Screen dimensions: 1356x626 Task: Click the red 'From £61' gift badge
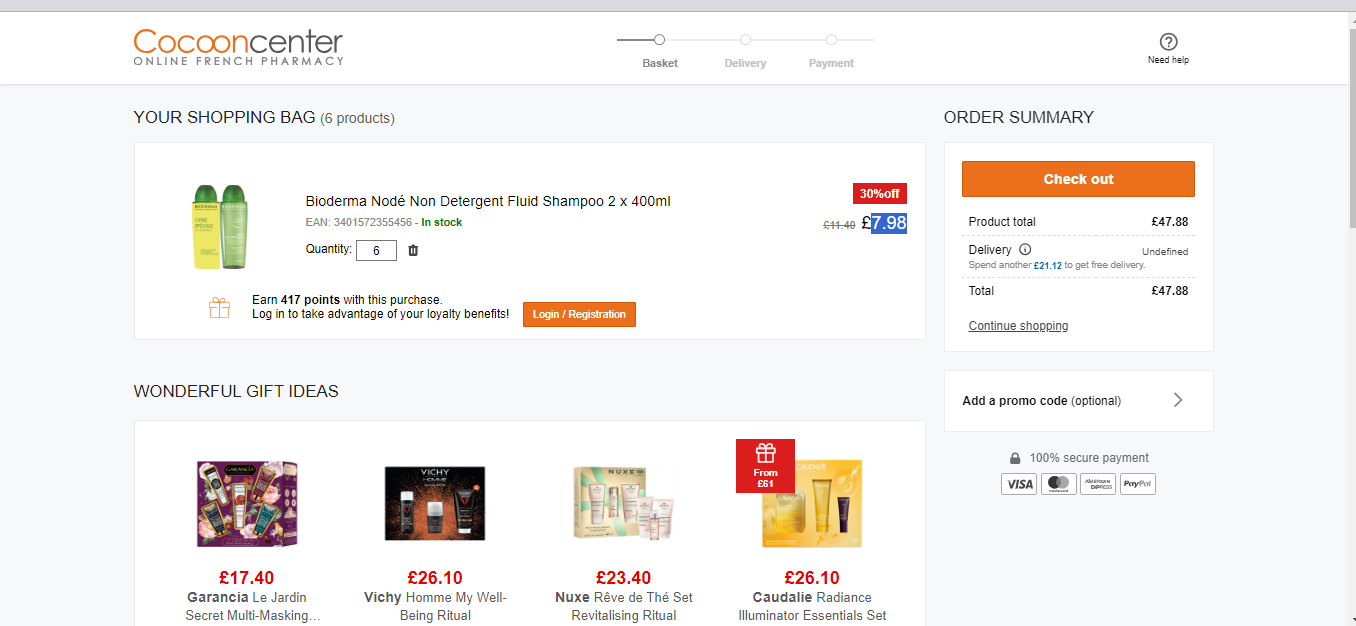(765, 466)
